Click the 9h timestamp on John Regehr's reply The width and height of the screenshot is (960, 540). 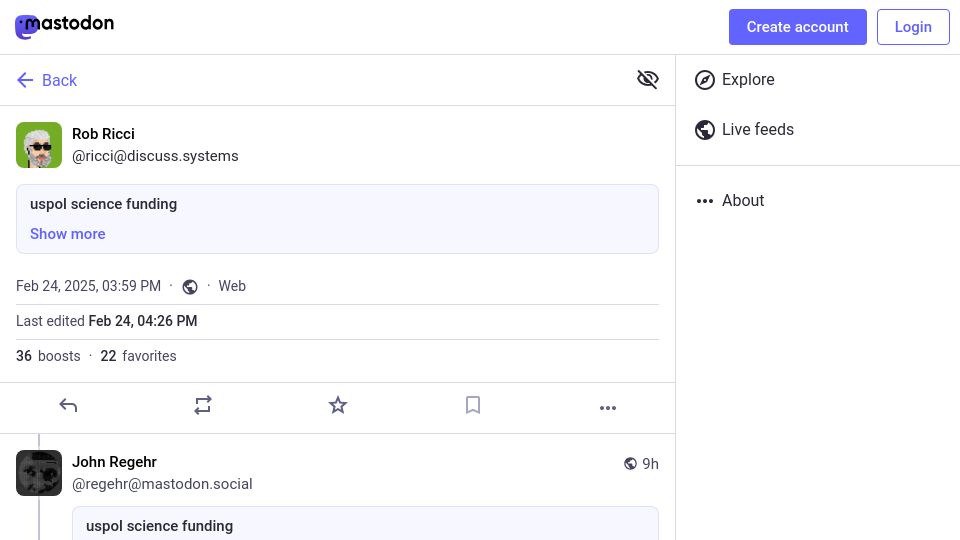click(x=650, y=464)
